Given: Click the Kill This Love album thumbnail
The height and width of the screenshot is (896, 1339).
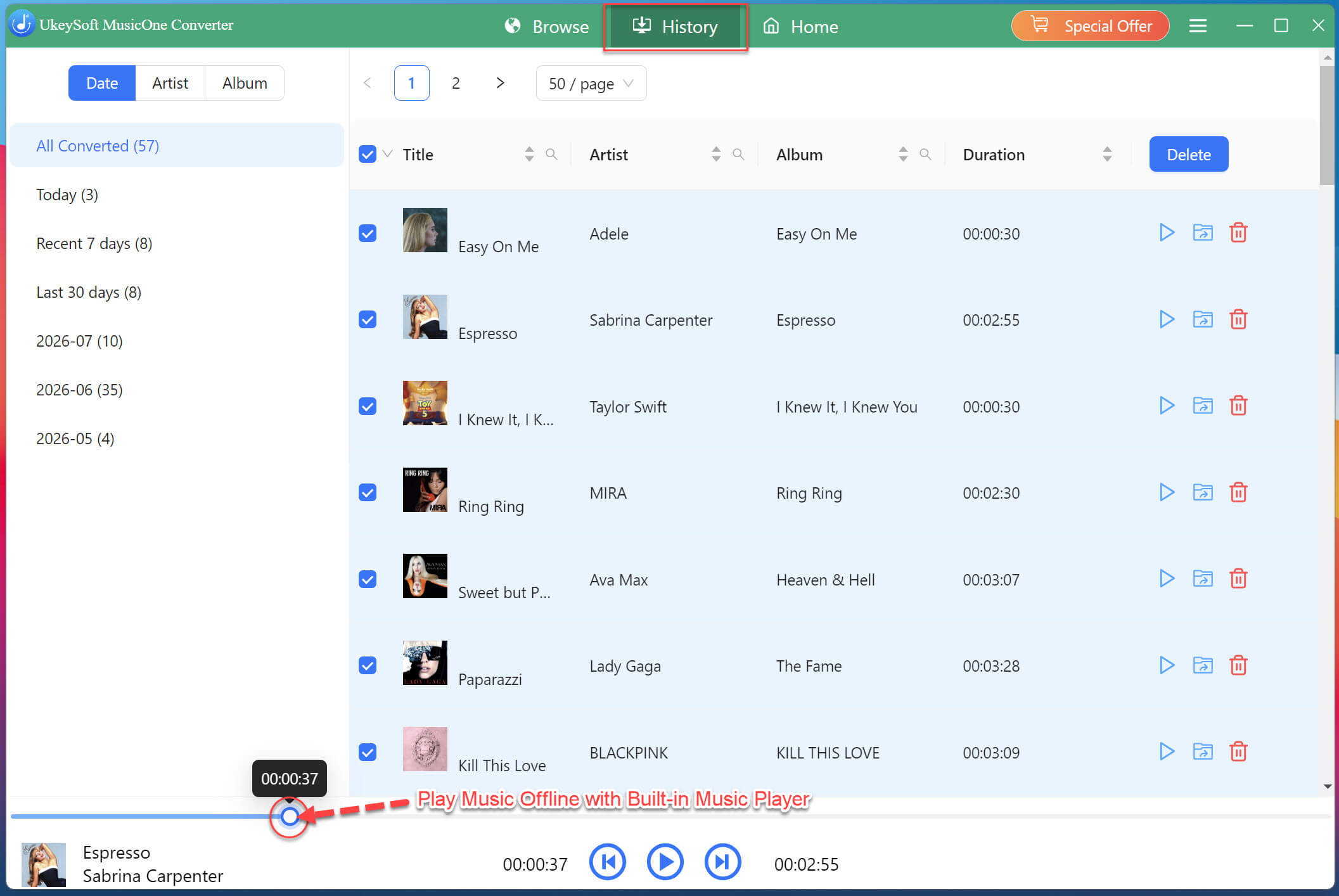Looking at the screenshot, I should [425, 748].
